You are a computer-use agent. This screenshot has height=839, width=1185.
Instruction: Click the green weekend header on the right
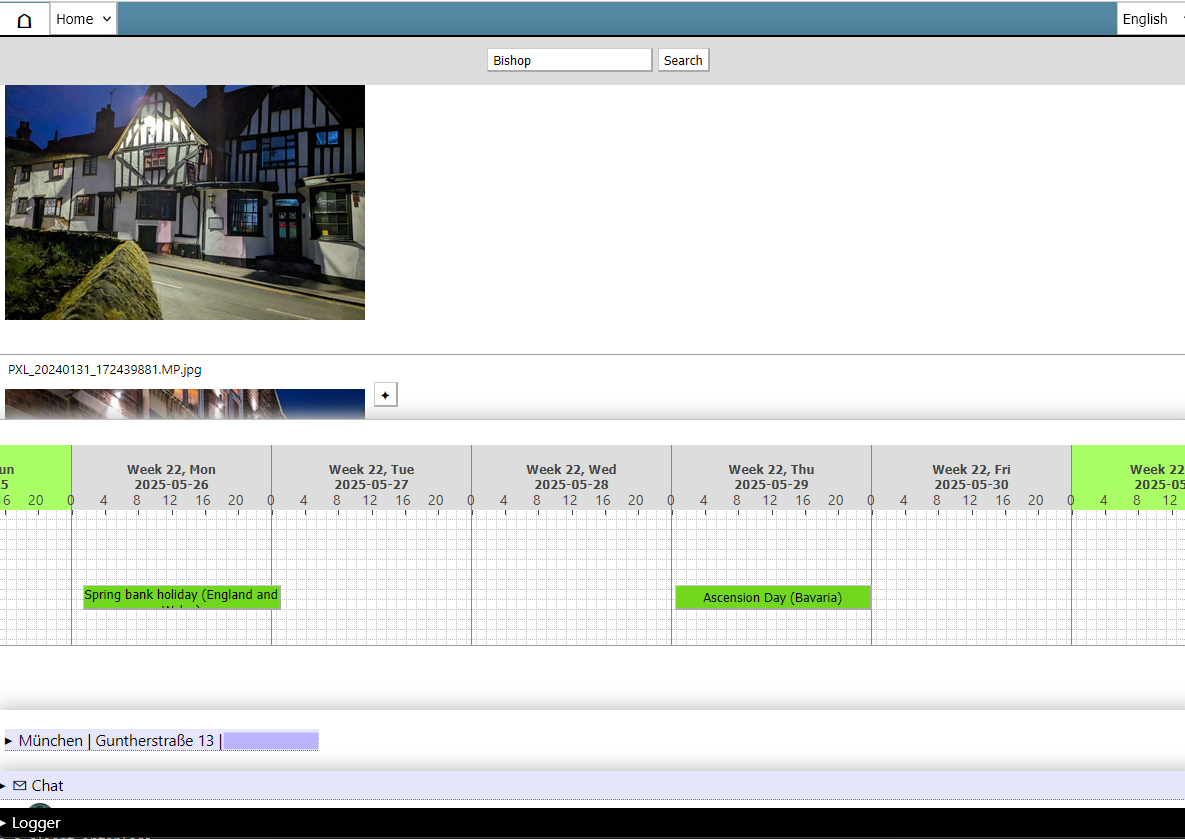[x=1128, y=477]
